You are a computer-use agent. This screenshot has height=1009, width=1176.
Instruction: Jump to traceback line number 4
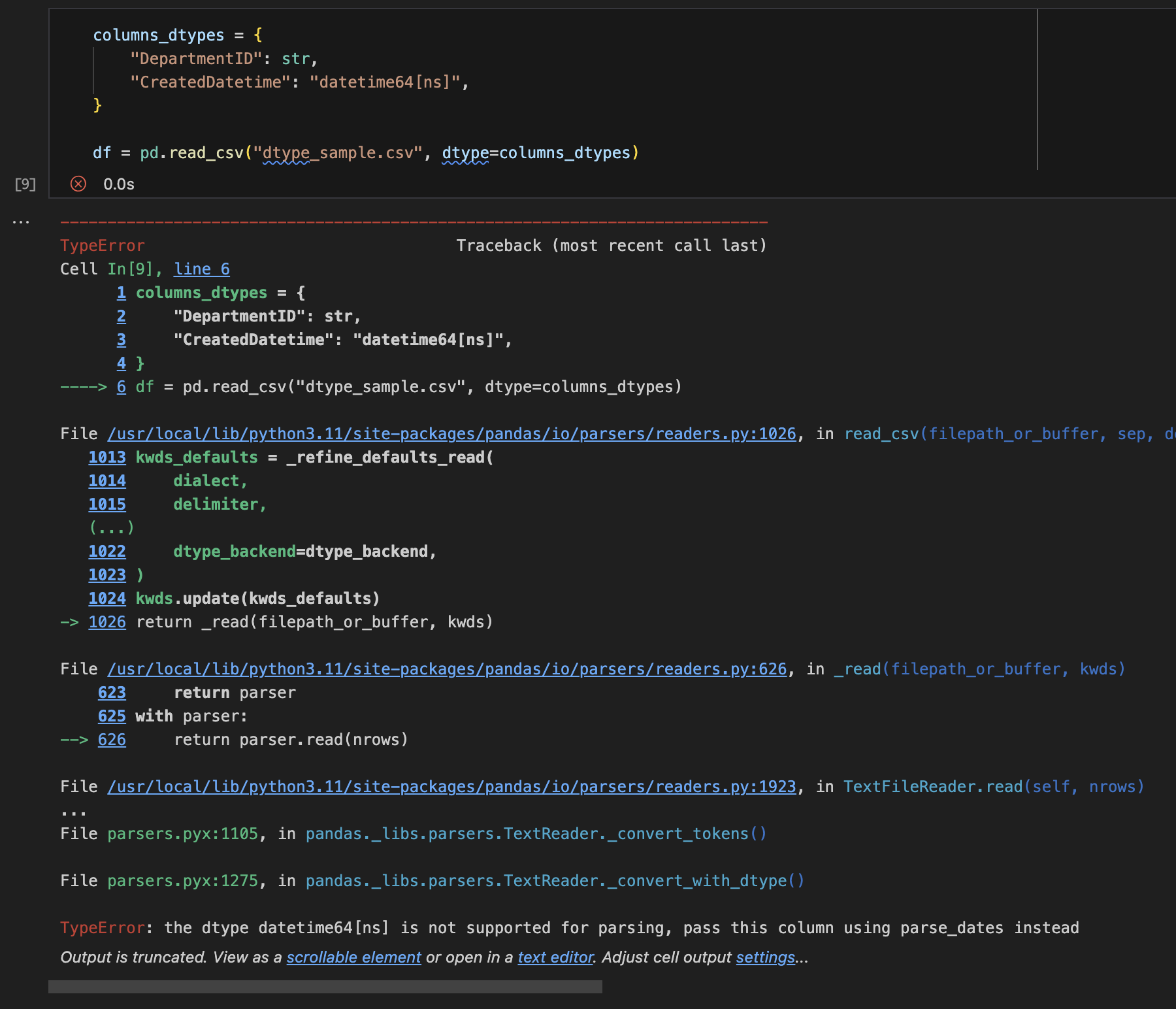click(x=122, y=363)
